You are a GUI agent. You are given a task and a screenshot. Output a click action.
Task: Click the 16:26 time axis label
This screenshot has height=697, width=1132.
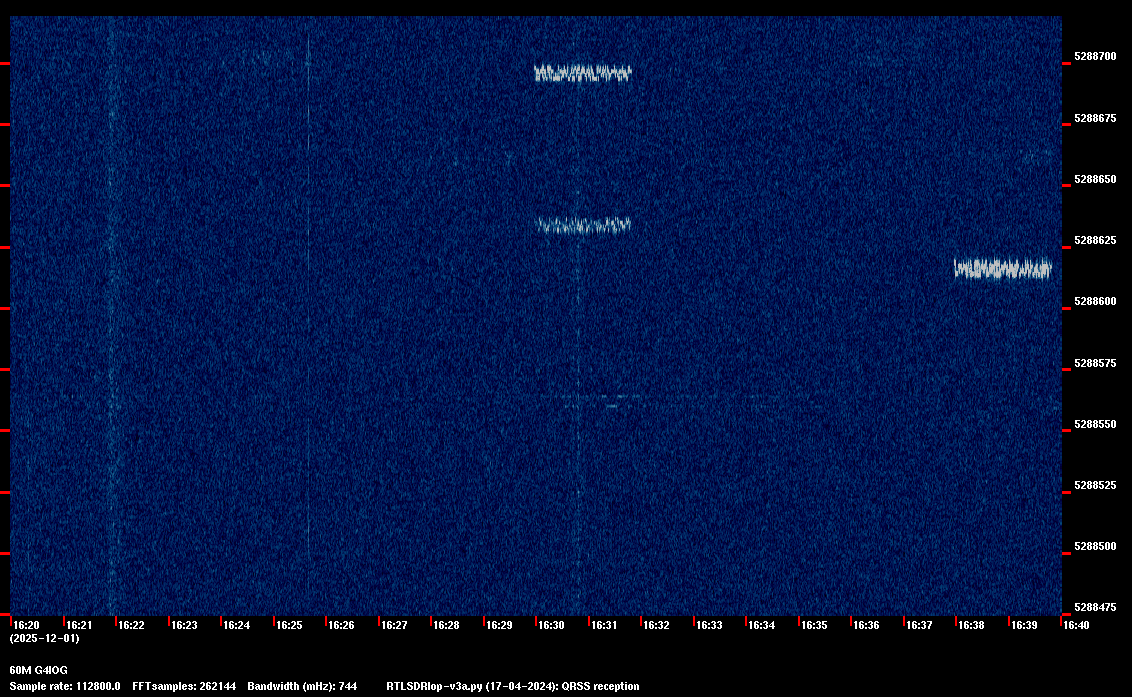click(x=341, y=625)
